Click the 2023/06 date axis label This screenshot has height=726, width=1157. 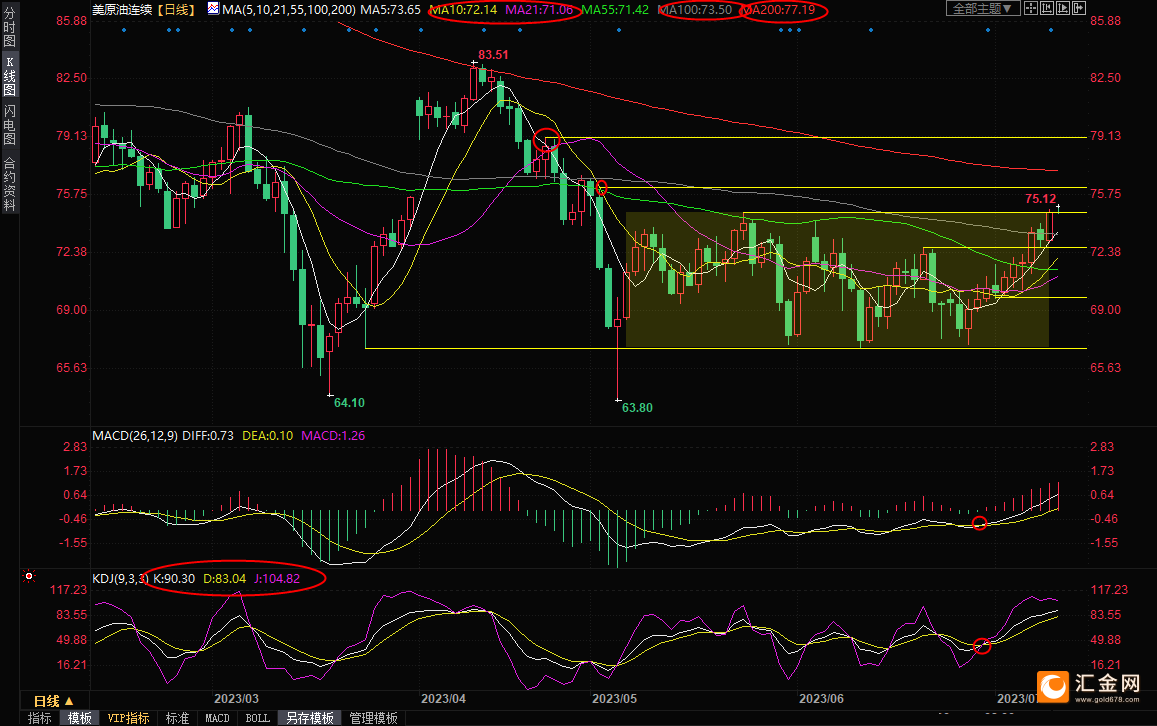821,698
